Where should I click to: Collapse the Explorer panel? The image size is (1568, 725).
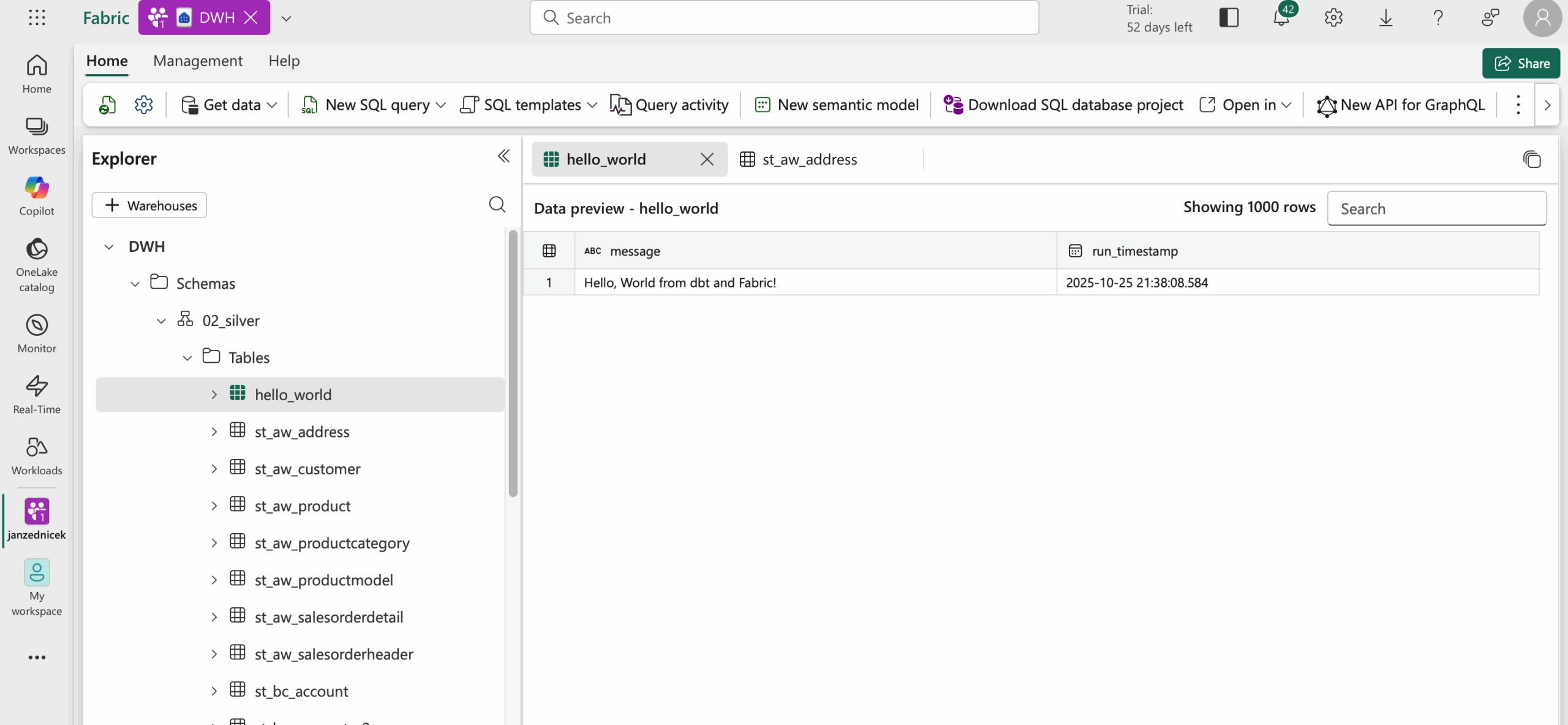[503, 157]
